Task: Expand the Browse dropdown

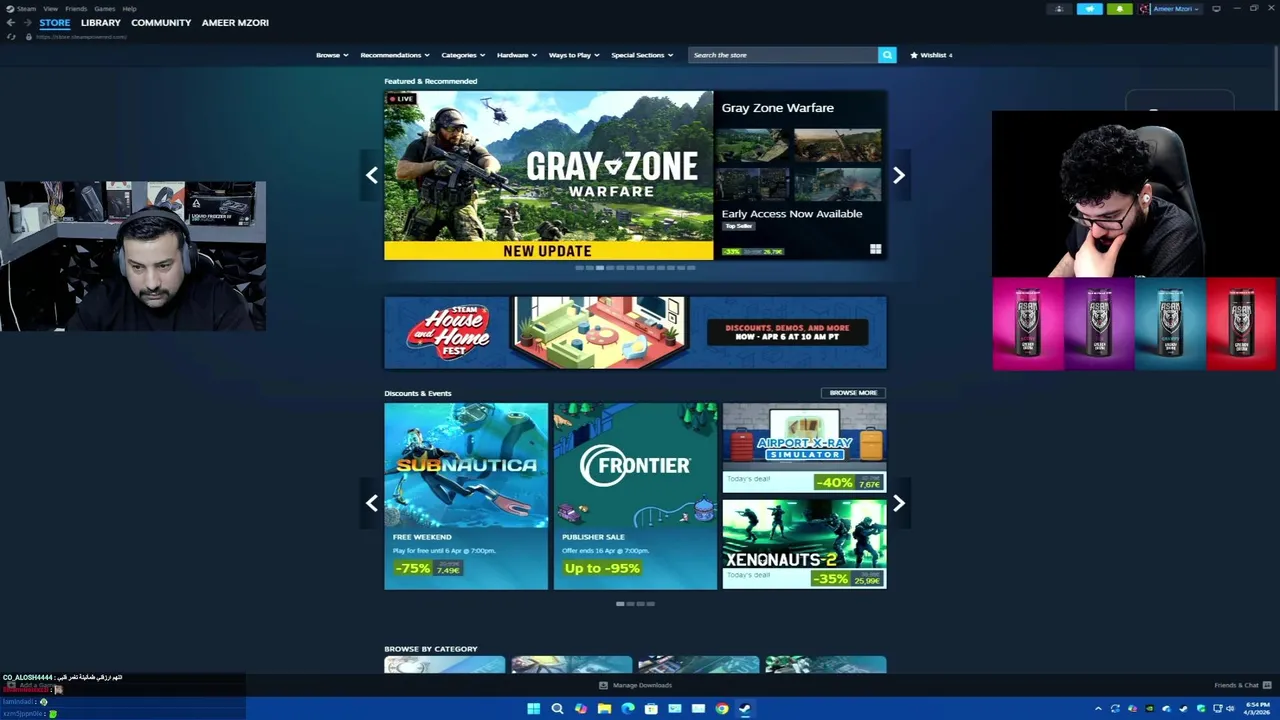Action: (332, 55)
